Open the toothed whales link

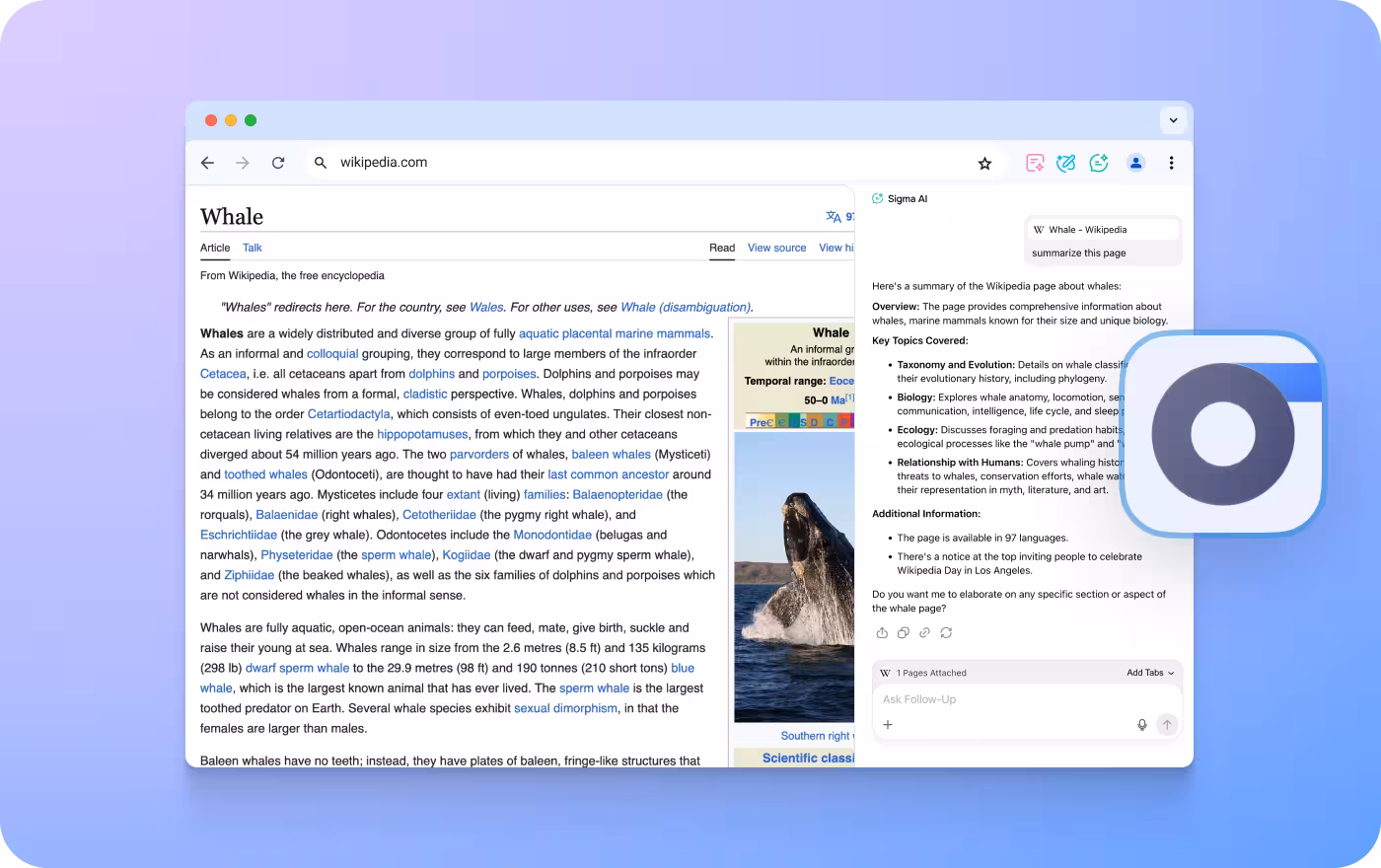click(265, 474)
